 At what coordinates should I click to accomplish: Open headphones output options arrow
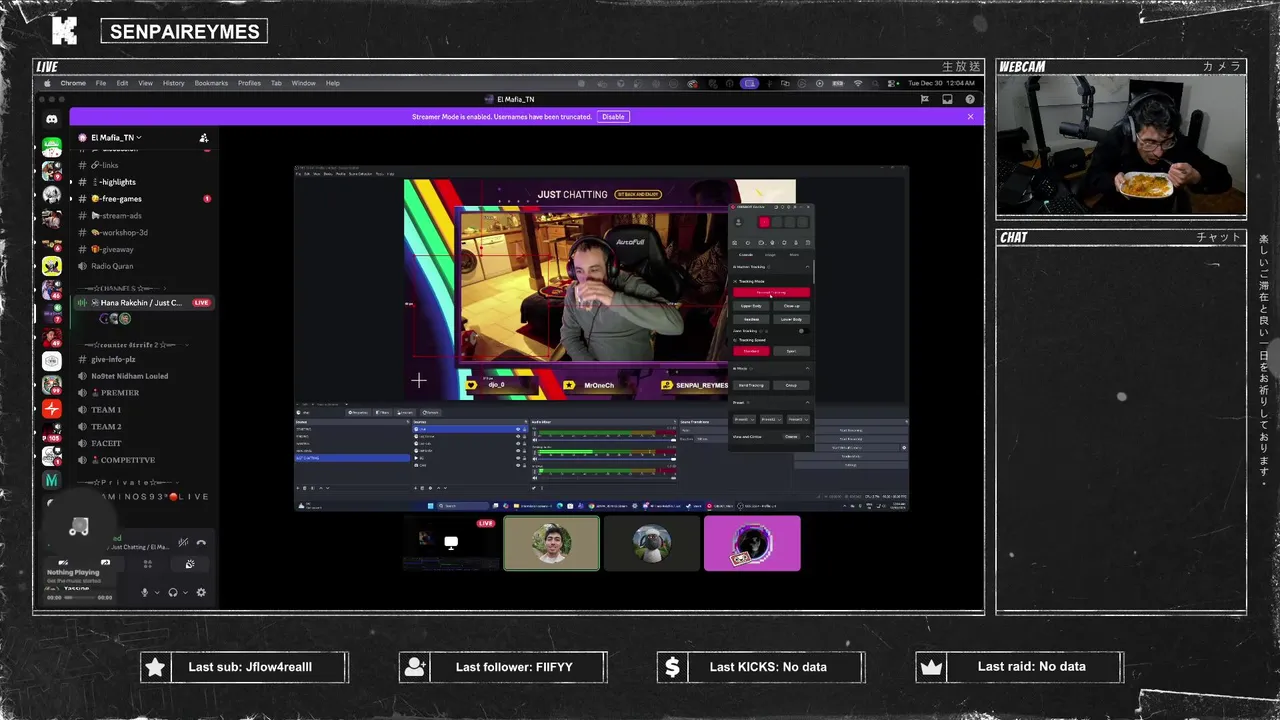pos(185,592)
